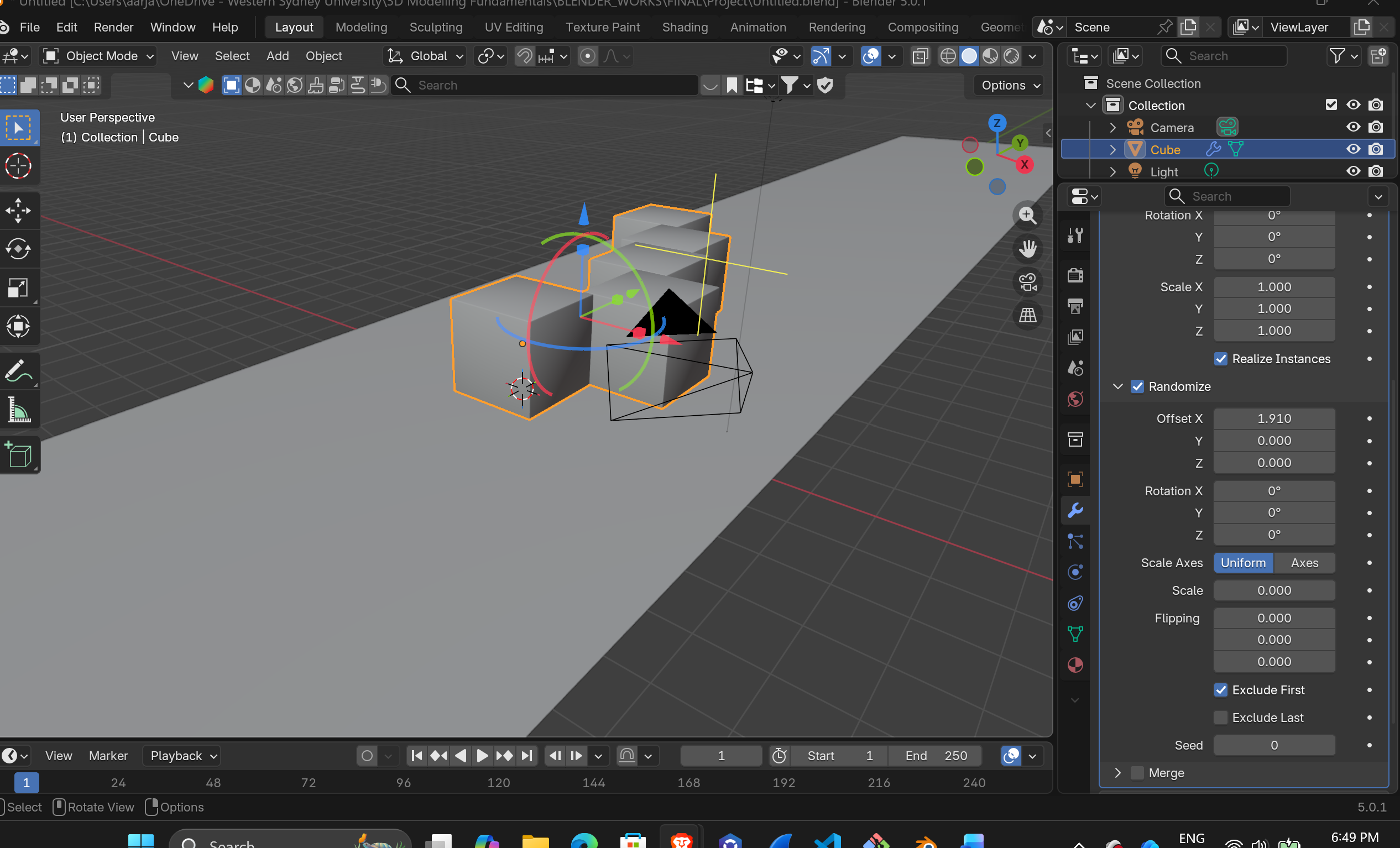The width and height of the screenshot is (1400, 848).
Task: Toggle camera view with the camera icon
Action: pyautogui.click(x=1027, y=282)
